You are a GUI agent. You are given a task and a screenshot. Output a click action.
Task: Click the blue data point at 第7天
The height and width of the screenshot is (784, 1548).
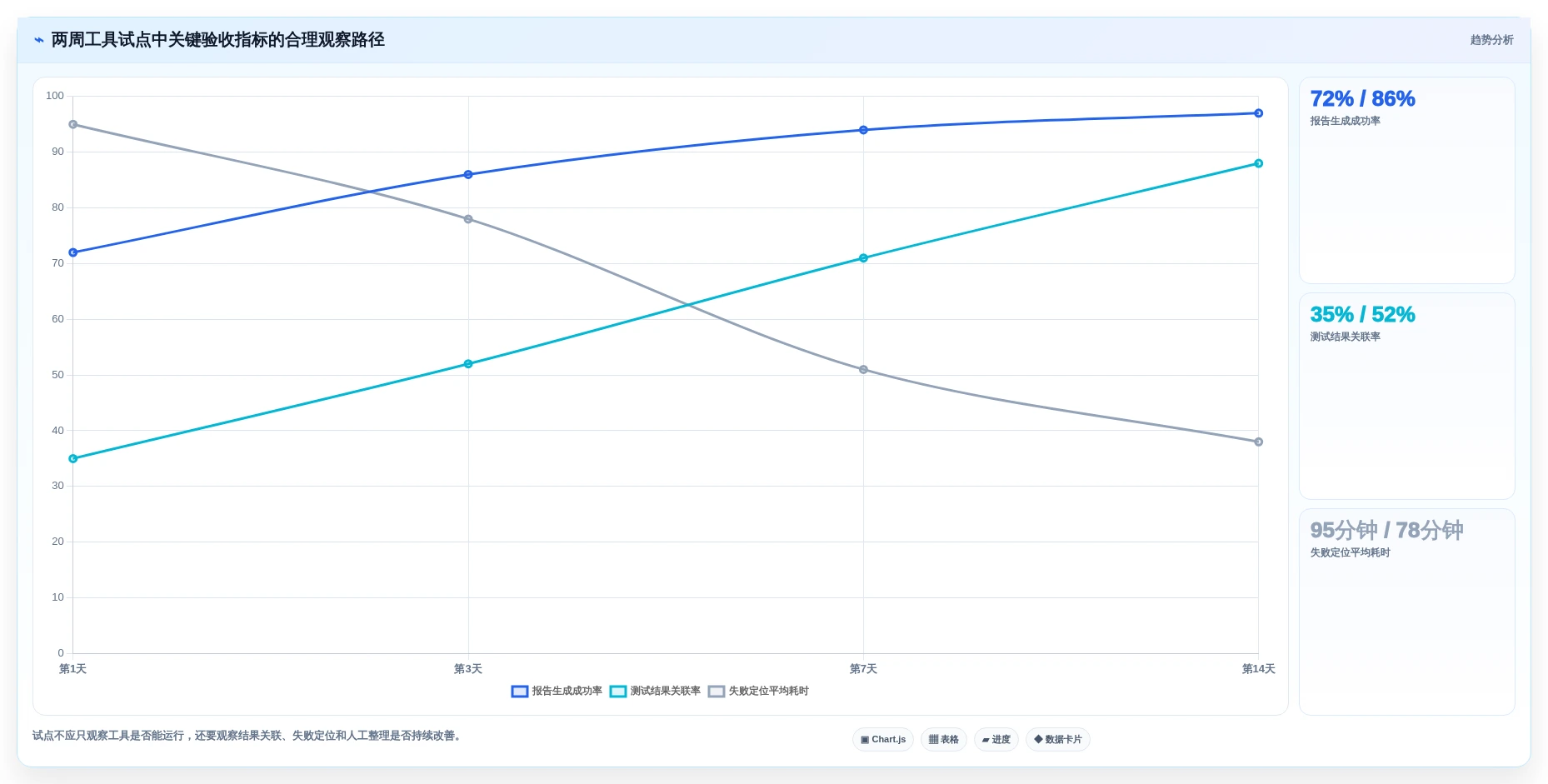pos(863,130)
